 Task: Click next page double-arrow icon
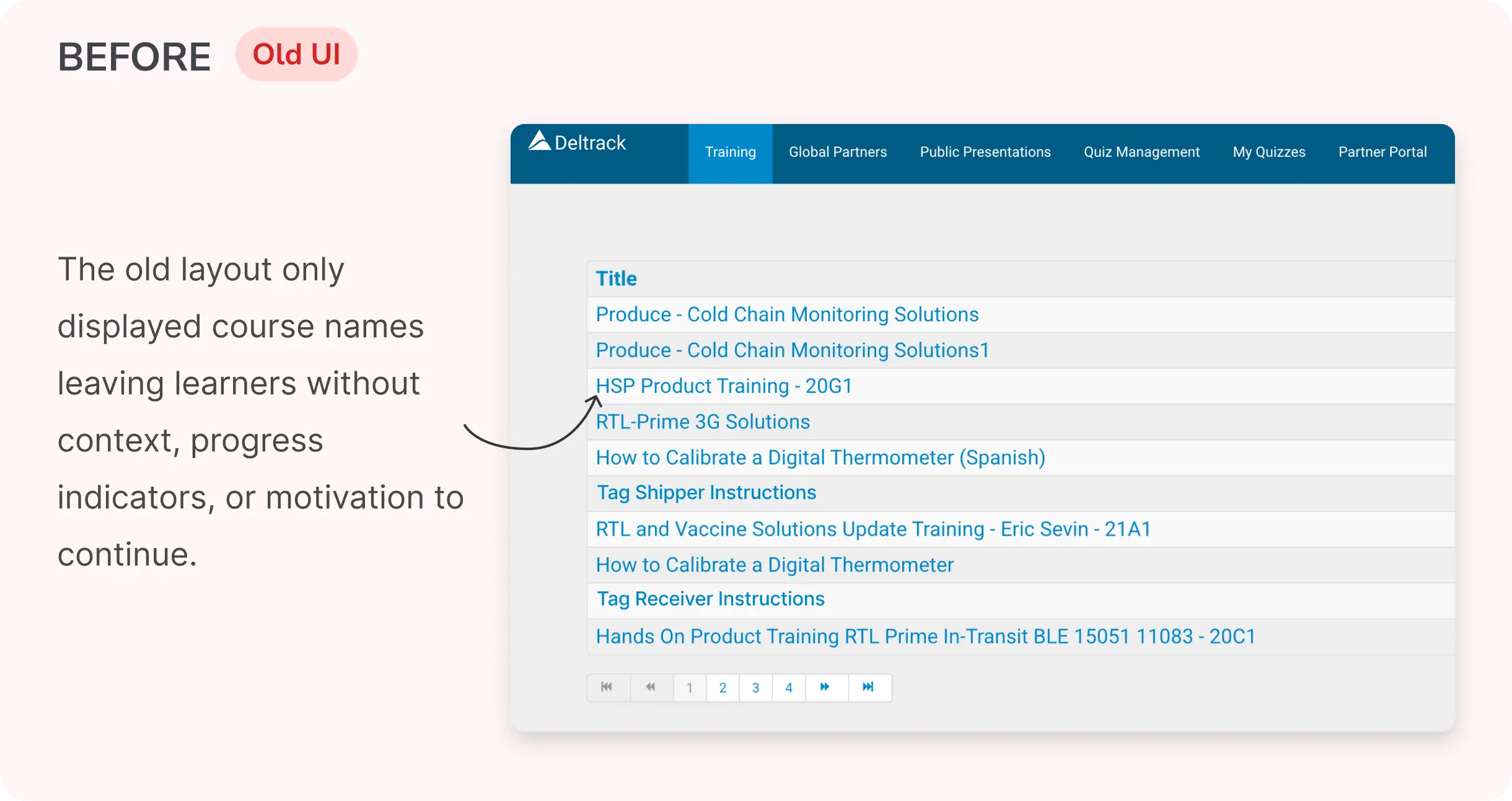(x=825, y=687)
